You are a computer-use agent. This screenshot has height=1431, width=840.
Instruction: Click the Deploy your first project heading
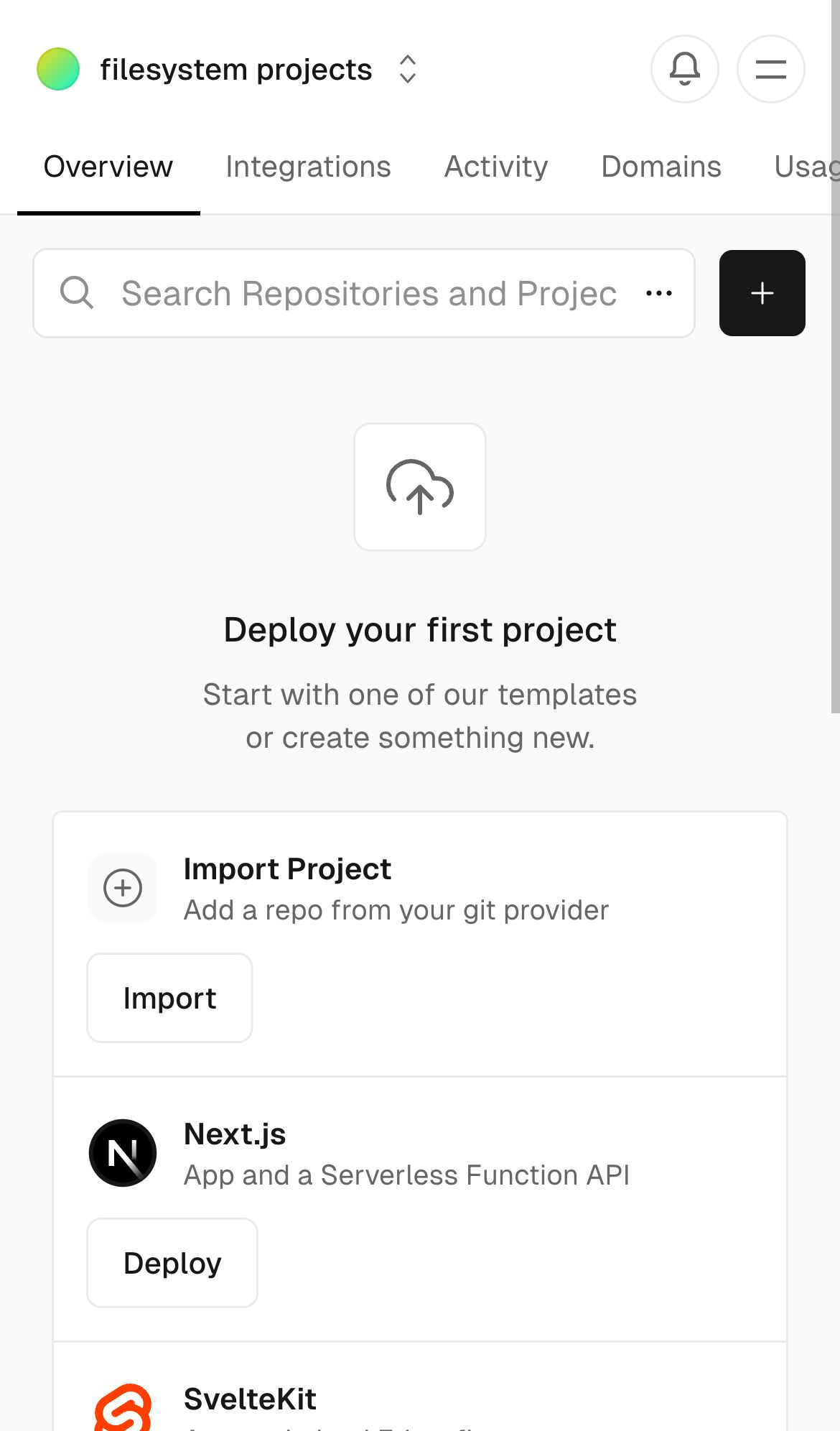point(420,630)
